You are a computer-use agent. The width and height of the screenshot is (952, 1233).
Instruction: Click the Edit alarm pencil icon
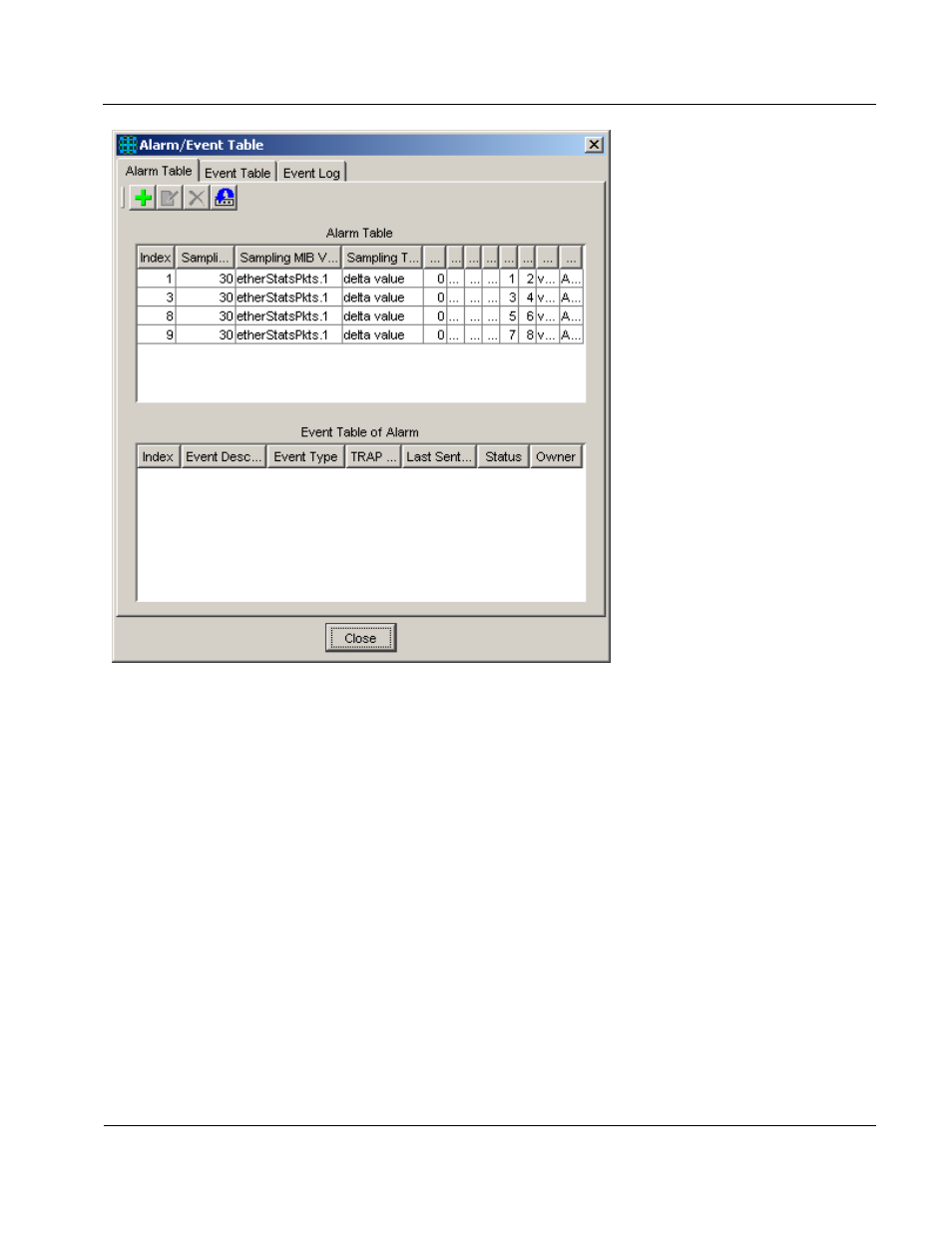[x=170, y=198]
